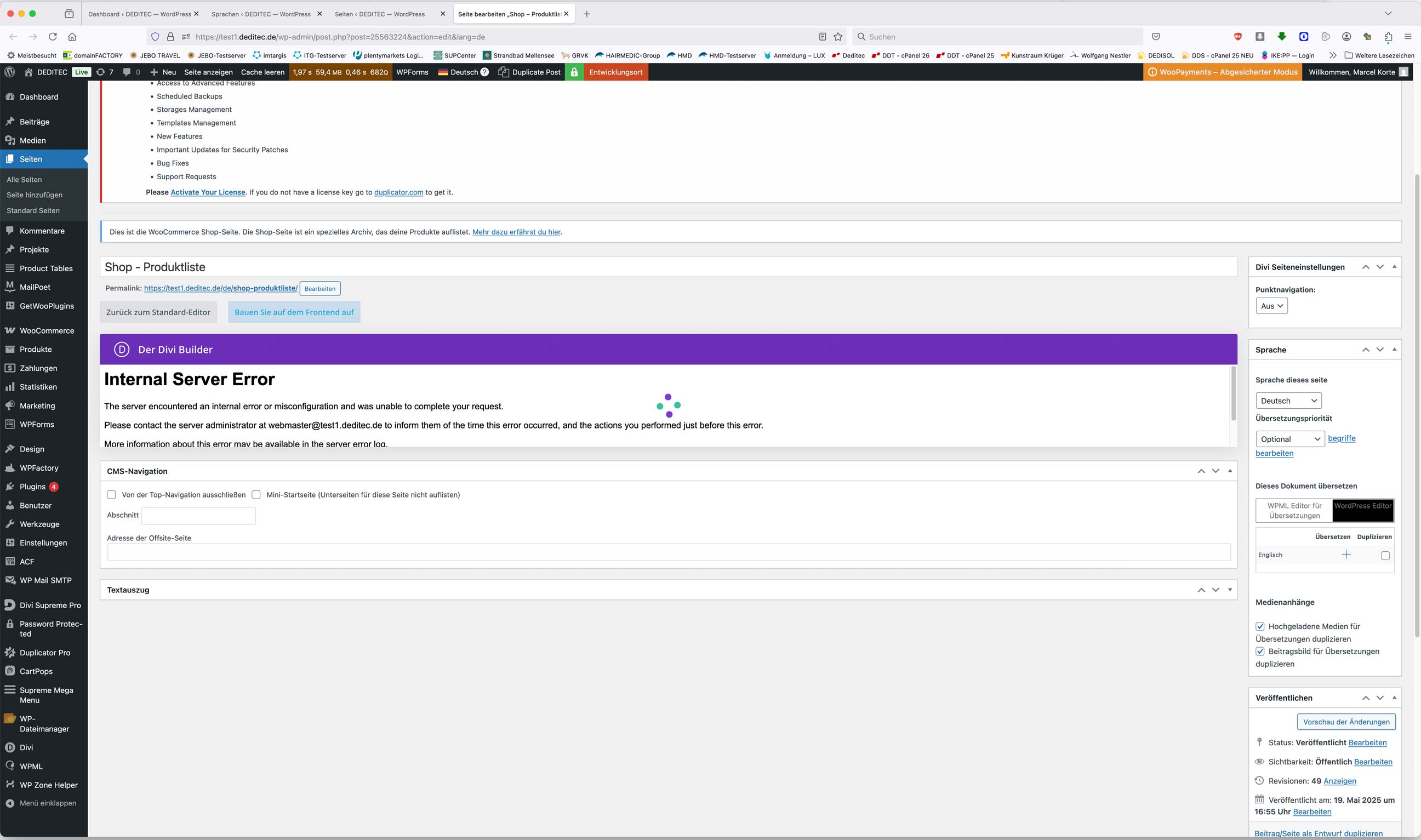The height and width of the screenshot is (840, 1421).
Task: Open the Firefox hamburger menu
Action: 1408,37
